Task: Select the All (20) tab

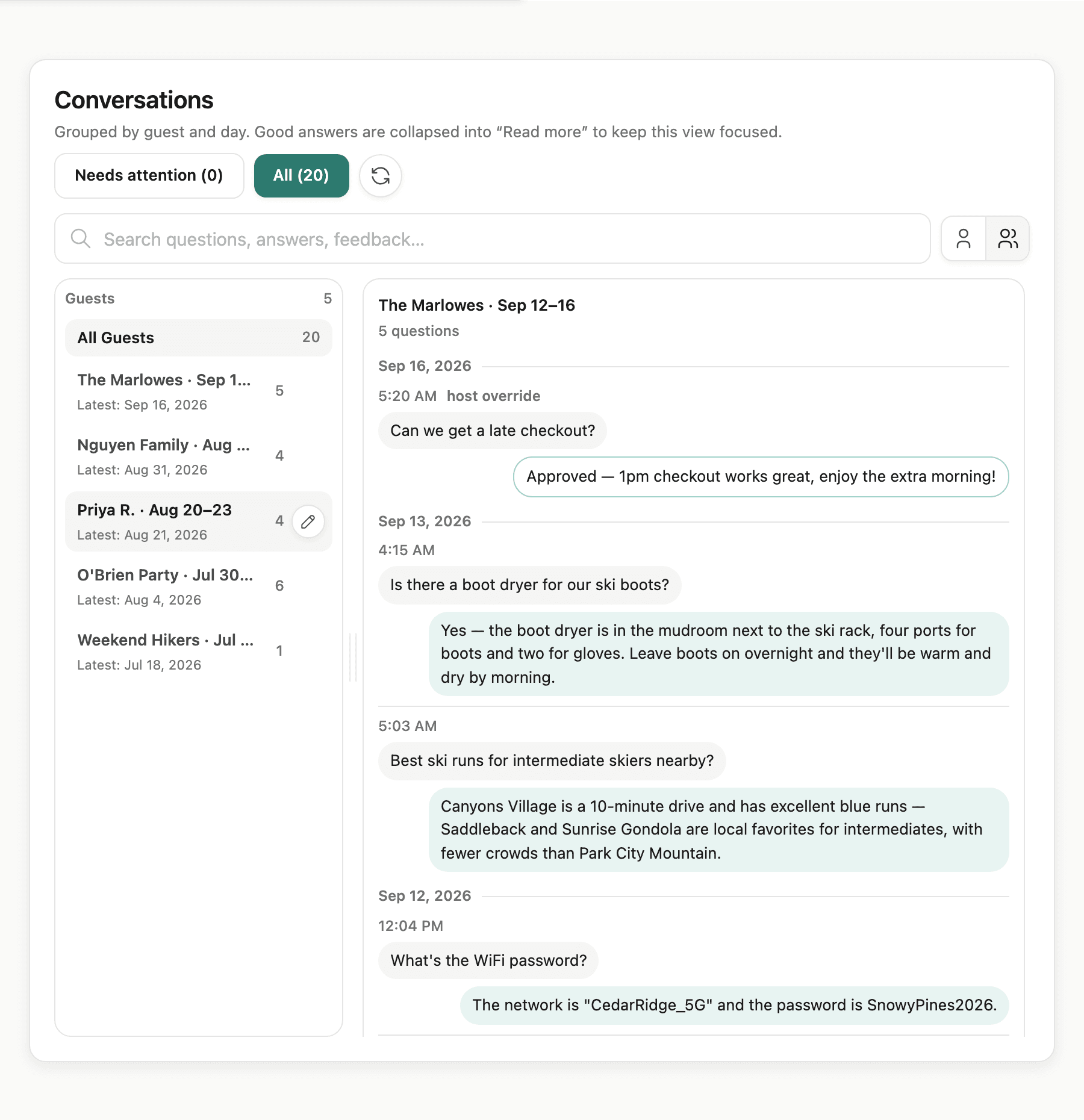Action: pyautogui.click(x=301, y=176)
